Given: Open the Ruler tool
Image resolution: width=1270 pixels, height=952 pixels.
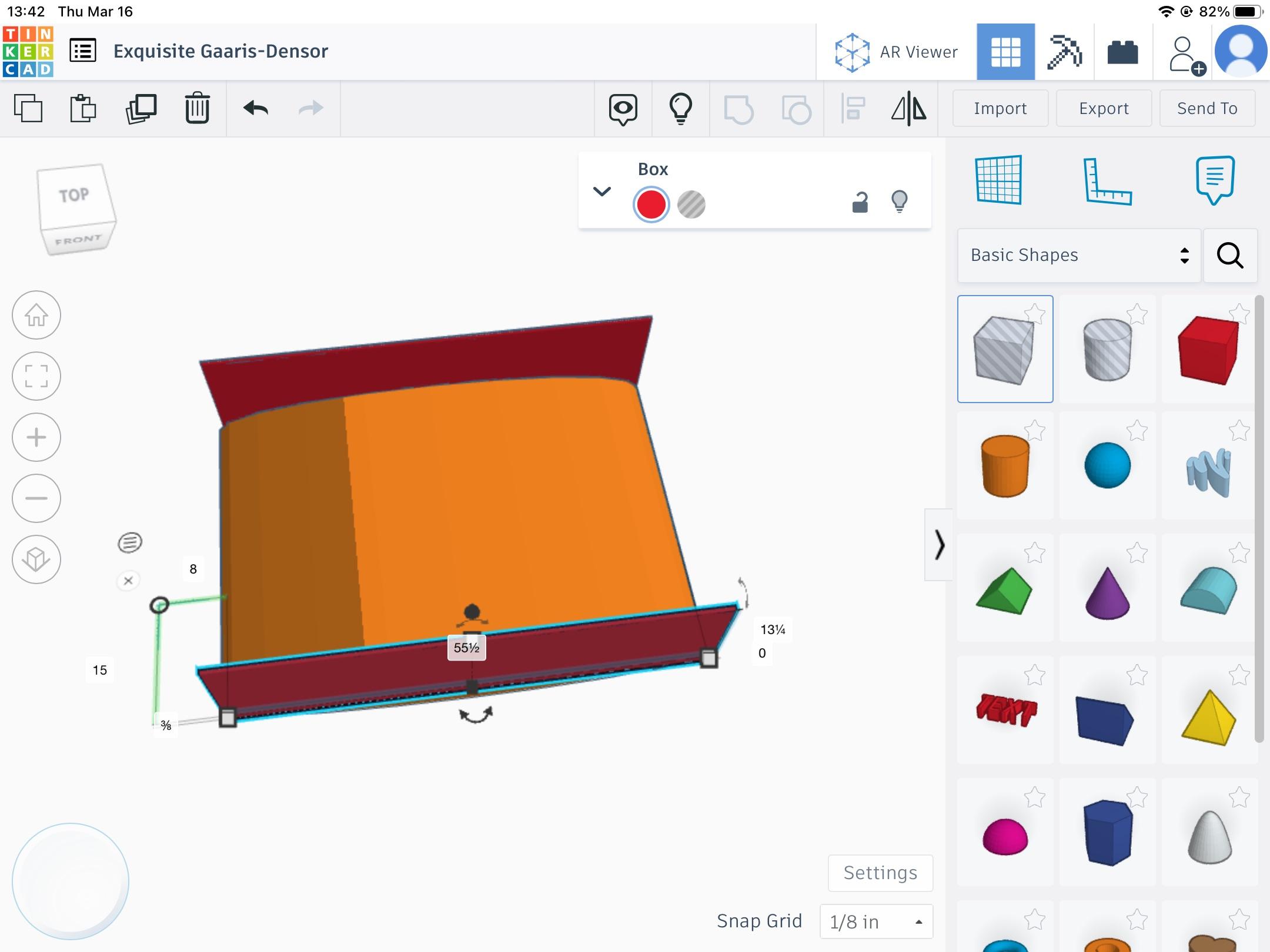Looking at the screenshot, I should [x=1107, y=181].
